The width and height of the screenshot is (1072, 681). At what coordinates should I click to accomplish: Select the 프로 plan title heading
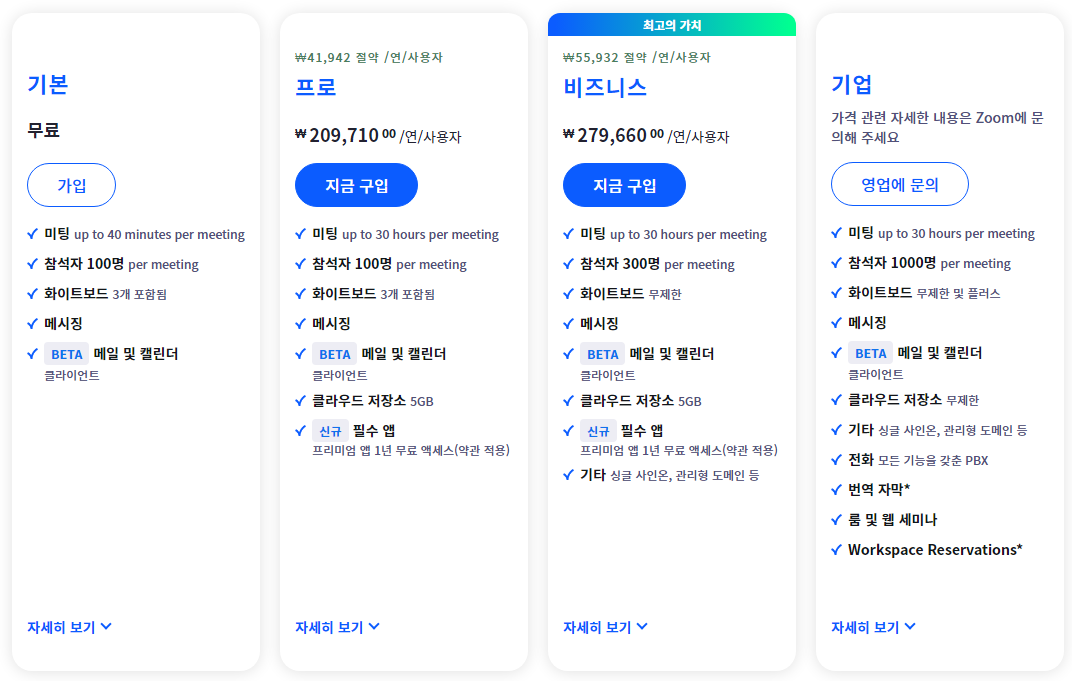316,88
